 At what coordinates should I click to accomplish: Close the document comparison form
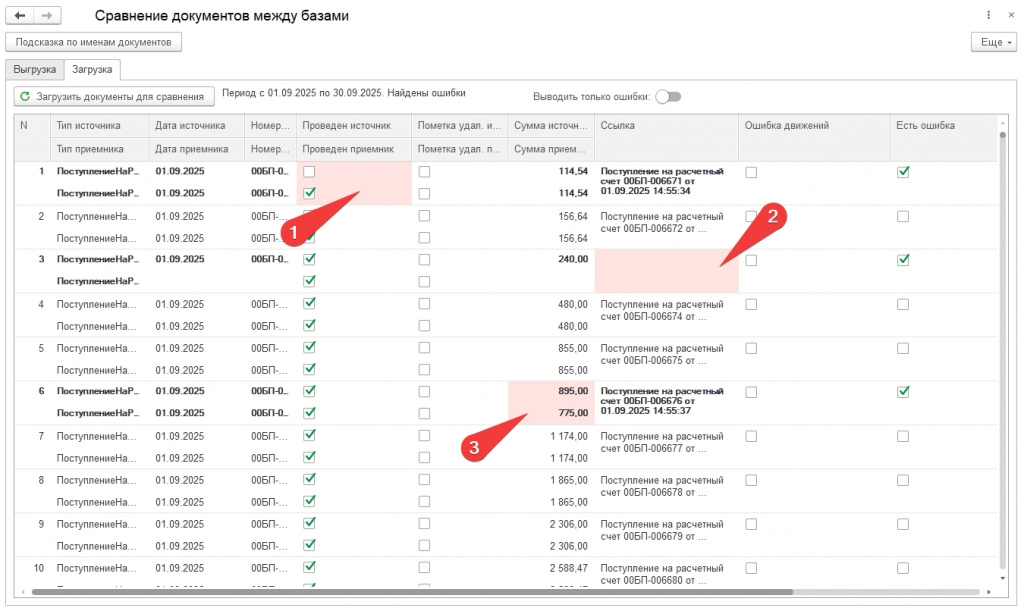click(1009, 16)
